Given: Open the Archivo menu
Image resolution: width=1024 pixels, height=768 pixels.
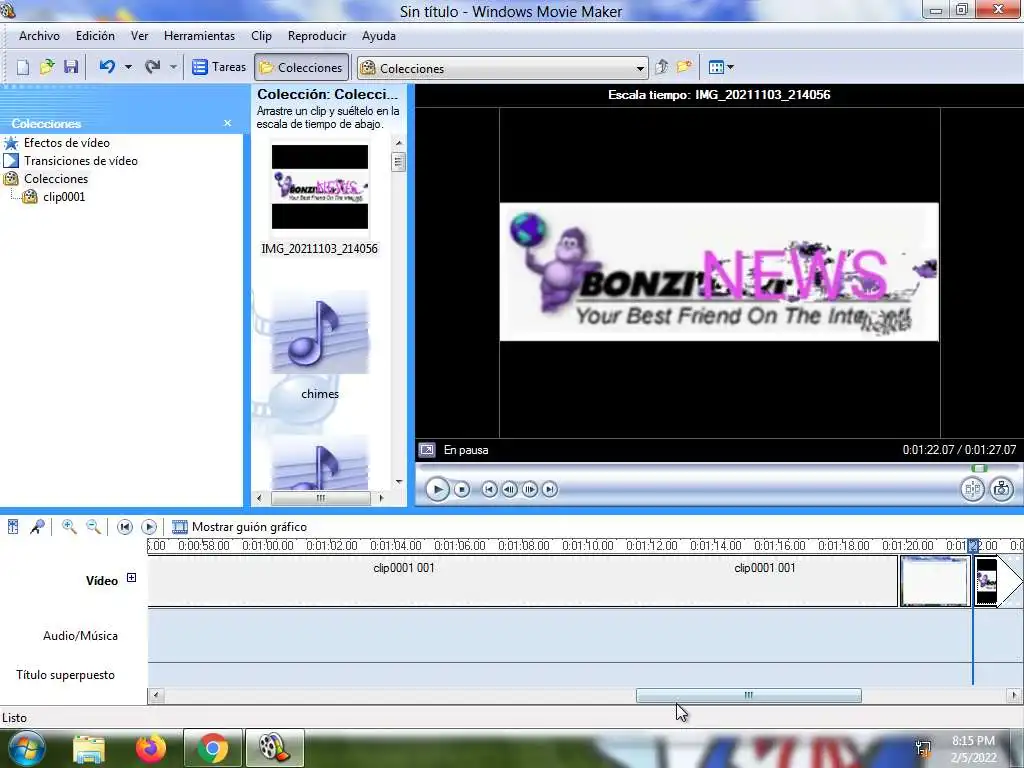Looking at the screenshot, I should point(39,36).
